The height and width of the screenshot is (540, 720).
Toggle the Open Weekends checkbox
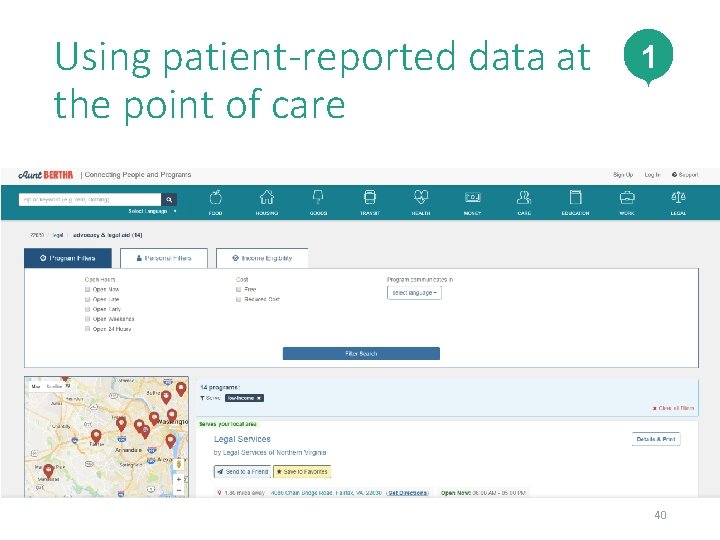[x=87, y=319]
